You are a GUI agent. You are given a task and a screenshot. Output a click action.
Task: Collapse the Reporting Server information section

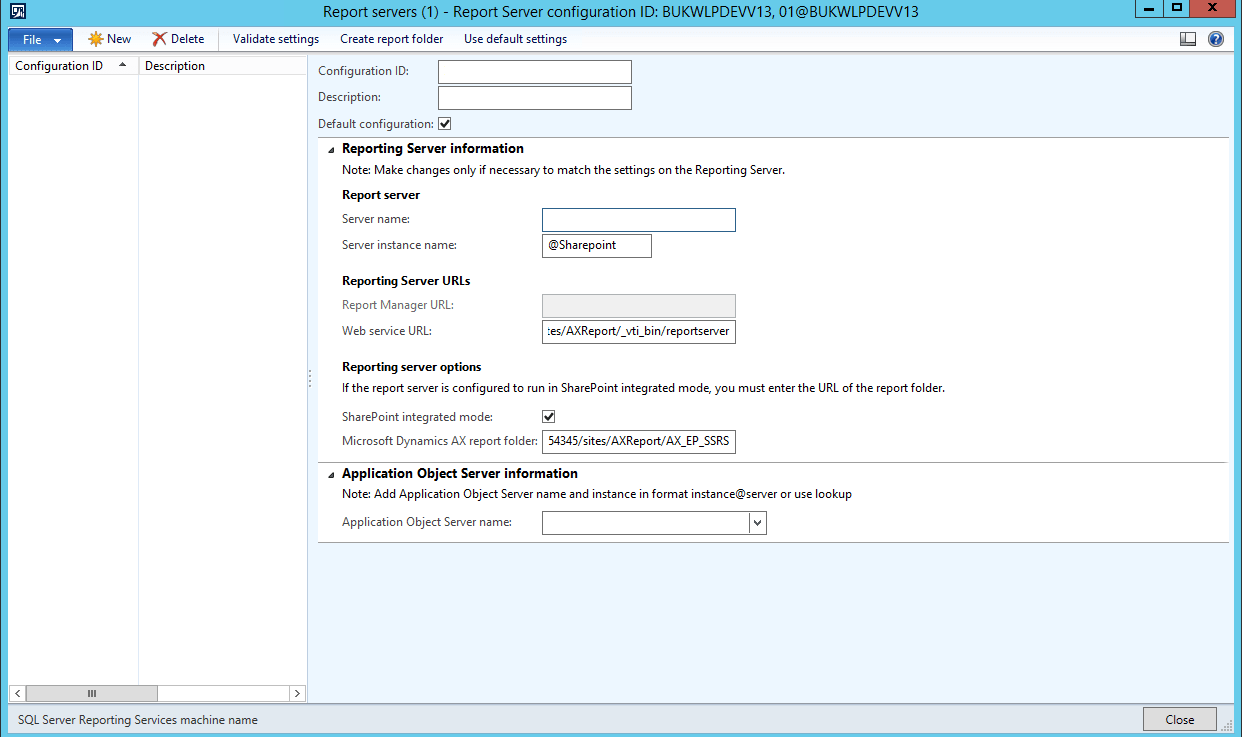tap(331, 149)
